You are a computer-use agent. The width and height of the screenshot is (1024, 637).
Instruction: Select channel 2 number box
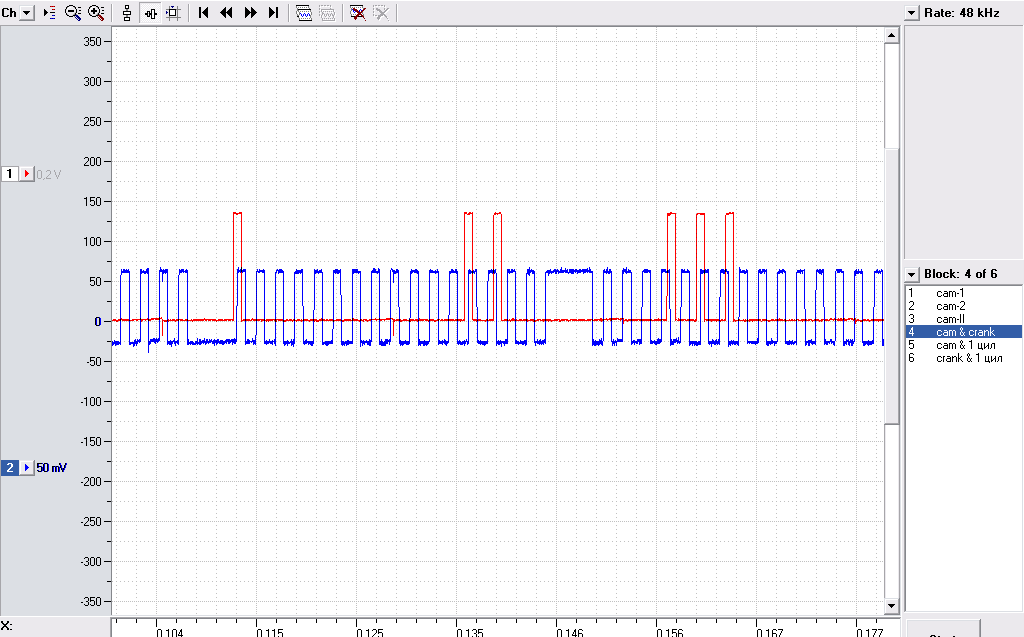pos(10,468)
